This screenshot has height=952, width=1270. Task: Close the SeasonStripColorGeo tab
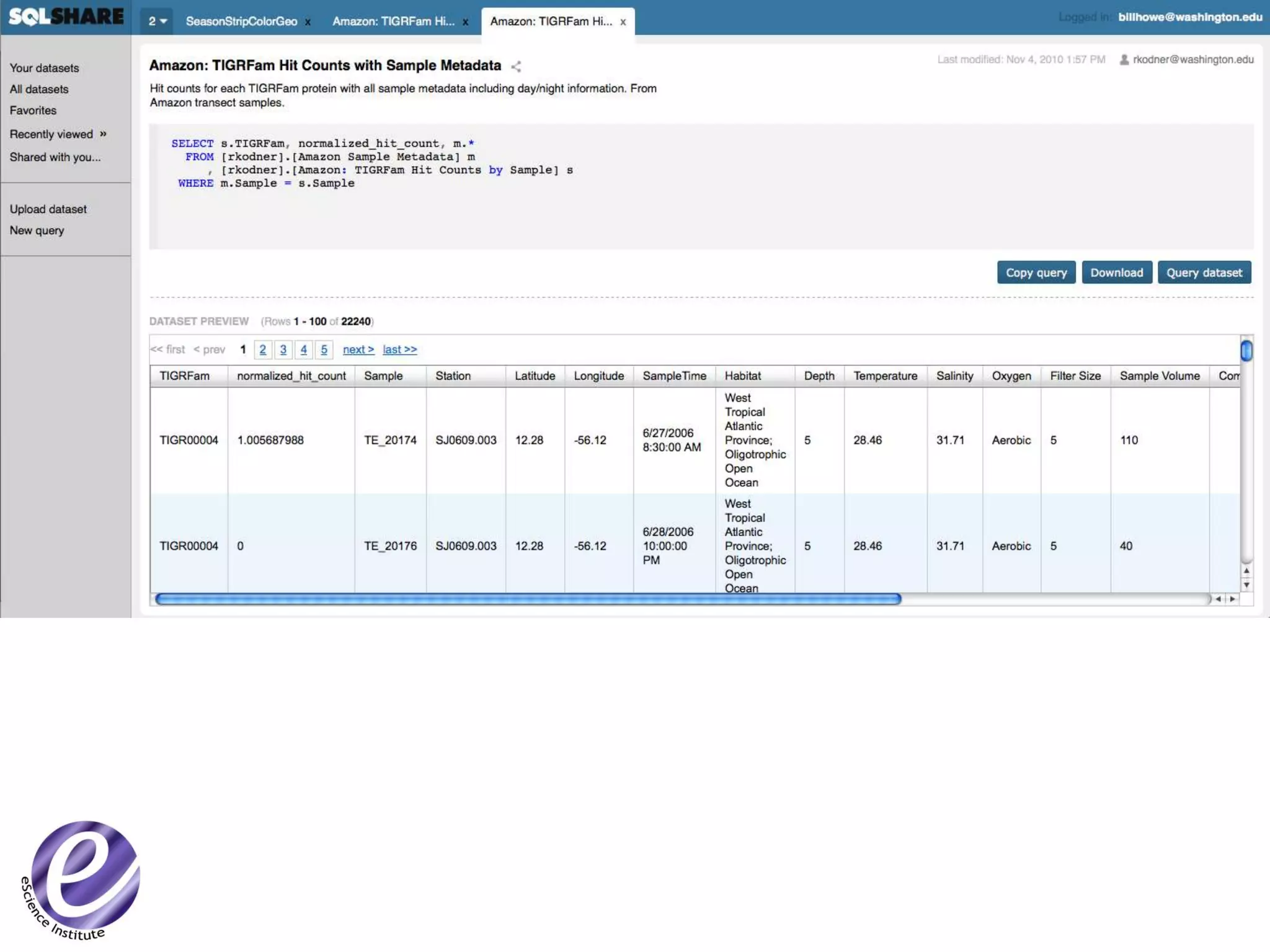(x=308, y=22)
